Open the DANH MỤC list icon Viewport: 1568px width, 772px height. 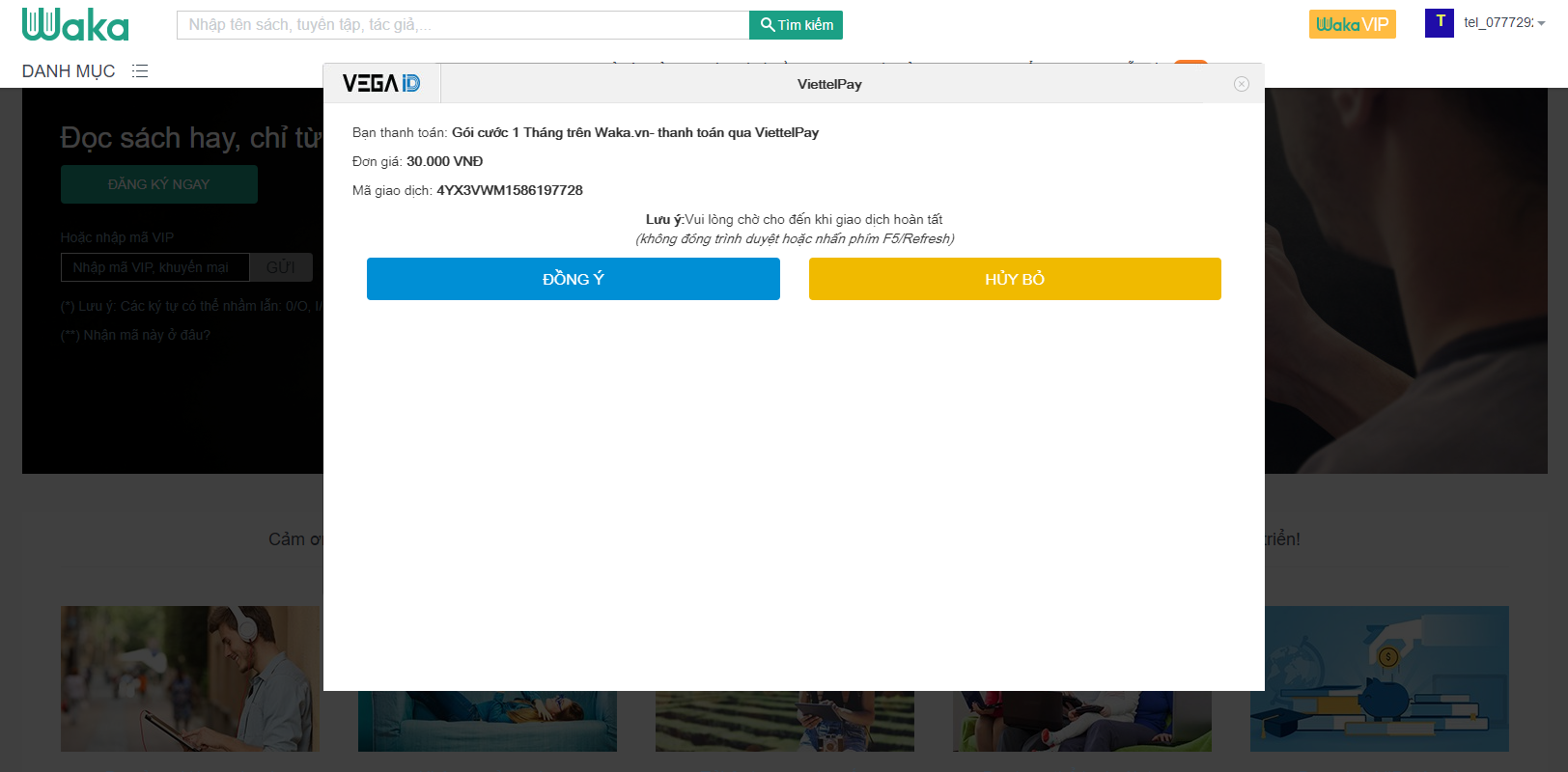coord(140,71)
